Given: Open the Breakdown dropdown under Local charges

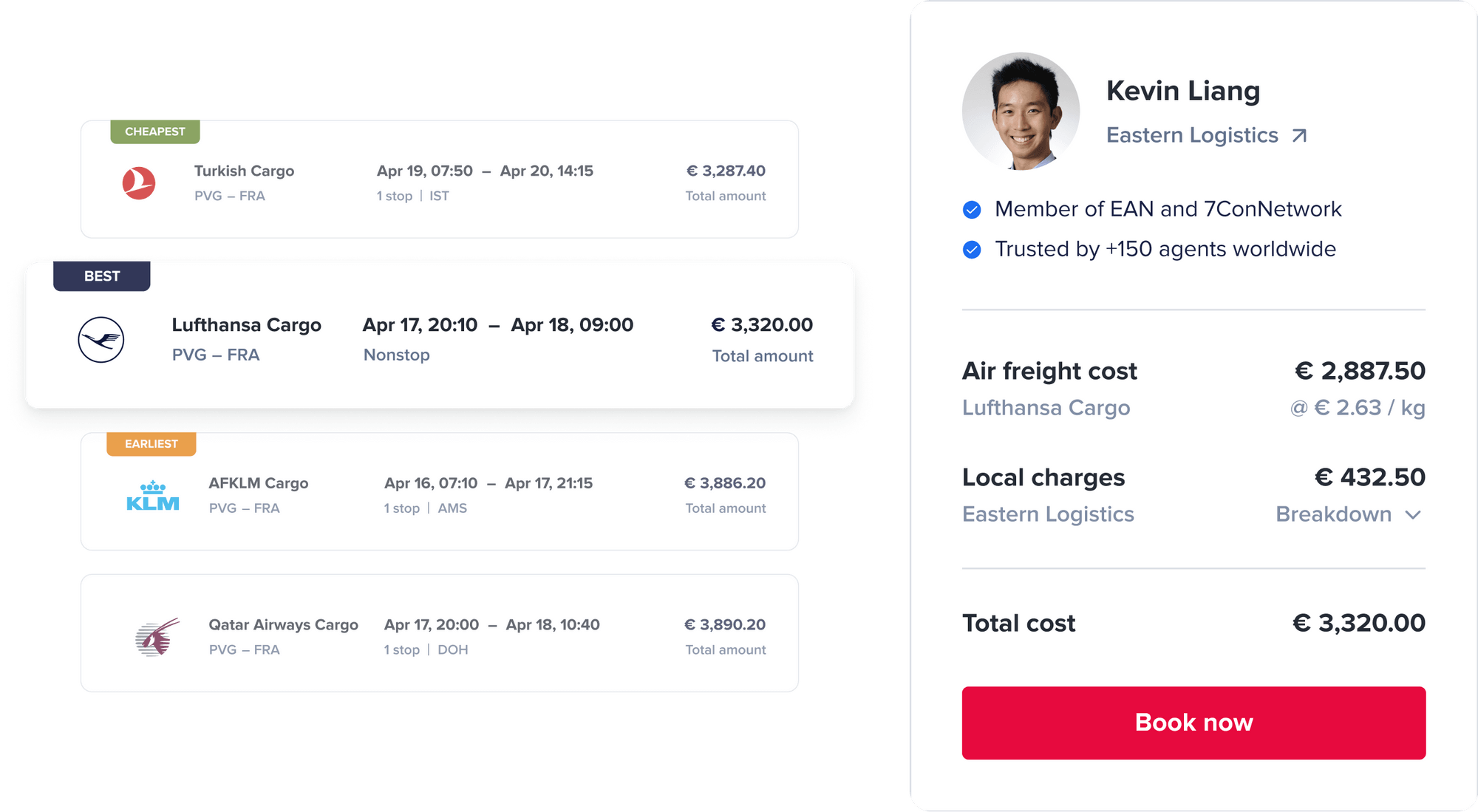Looking at the screenshot, I should pyautogui.click(x=1334, y=514).
